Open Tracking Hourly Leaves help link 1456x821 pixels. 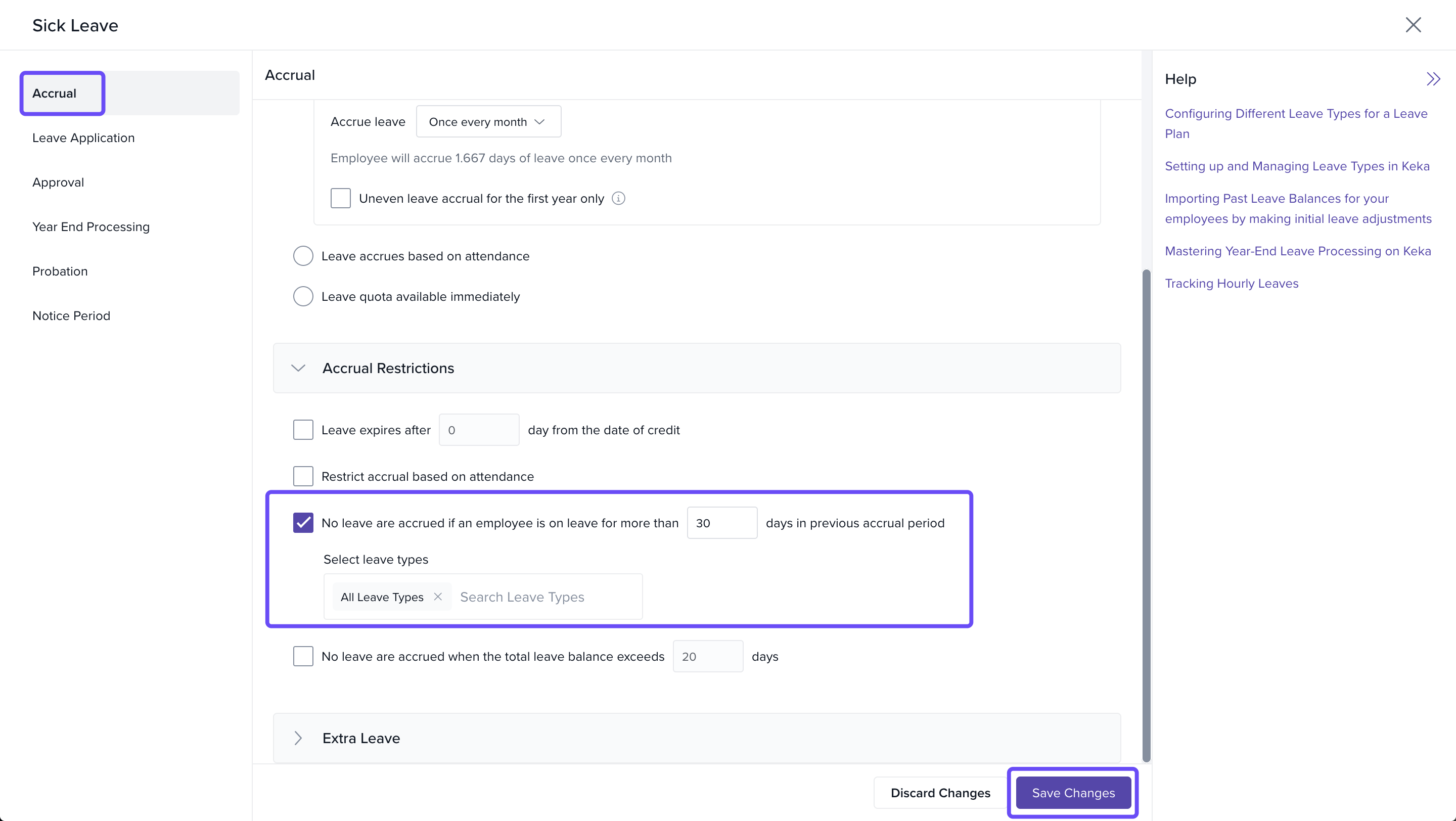1231,284
